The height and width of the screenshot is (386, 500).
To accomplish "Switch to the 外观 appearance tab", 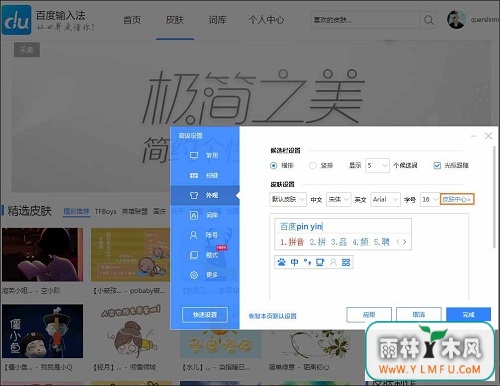I will (x=205, y=195).
